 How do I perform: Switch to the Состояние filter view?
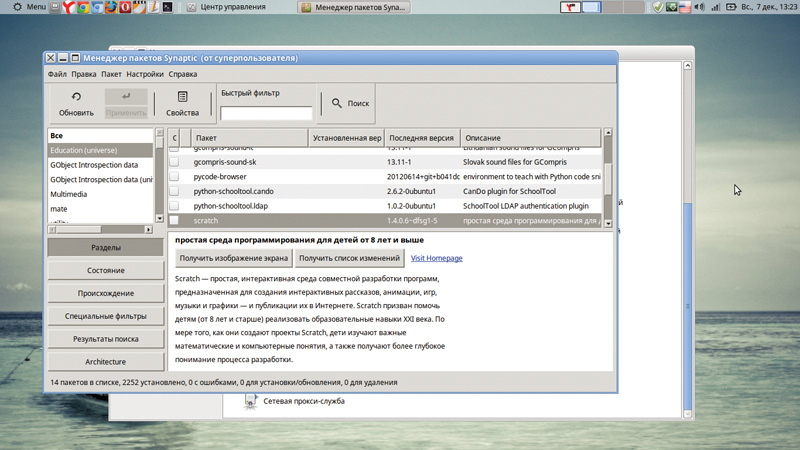pos(105,270)
